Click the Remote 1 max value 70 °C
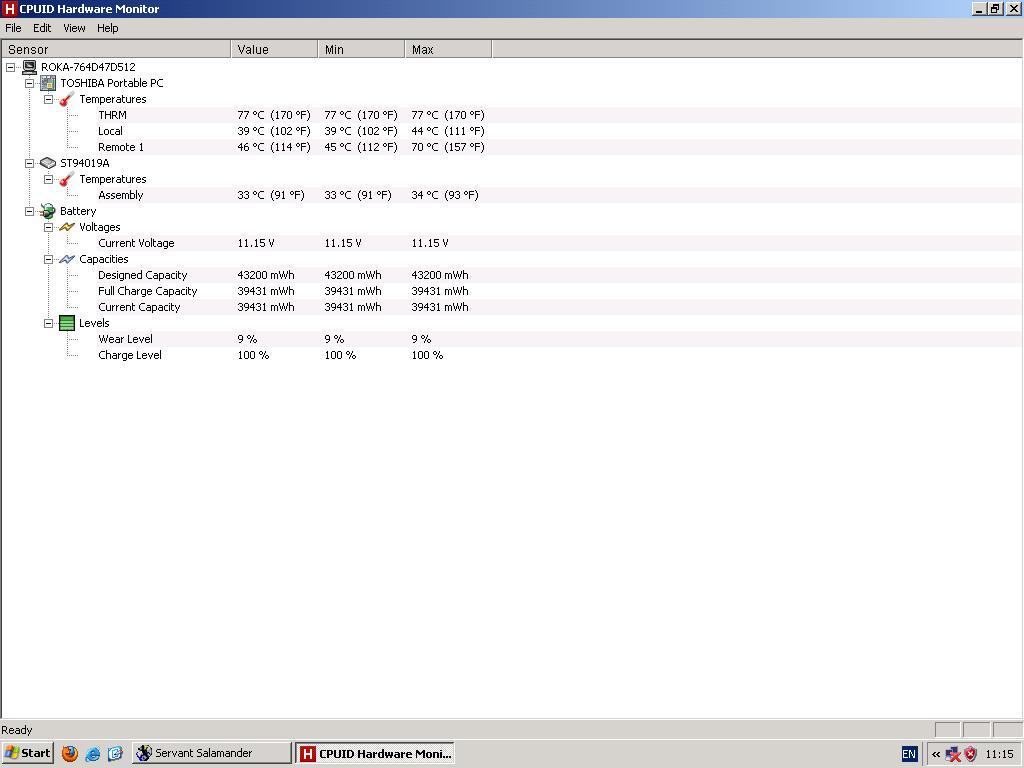Viewport: 1024px width, 768px height. pos(448,147)
